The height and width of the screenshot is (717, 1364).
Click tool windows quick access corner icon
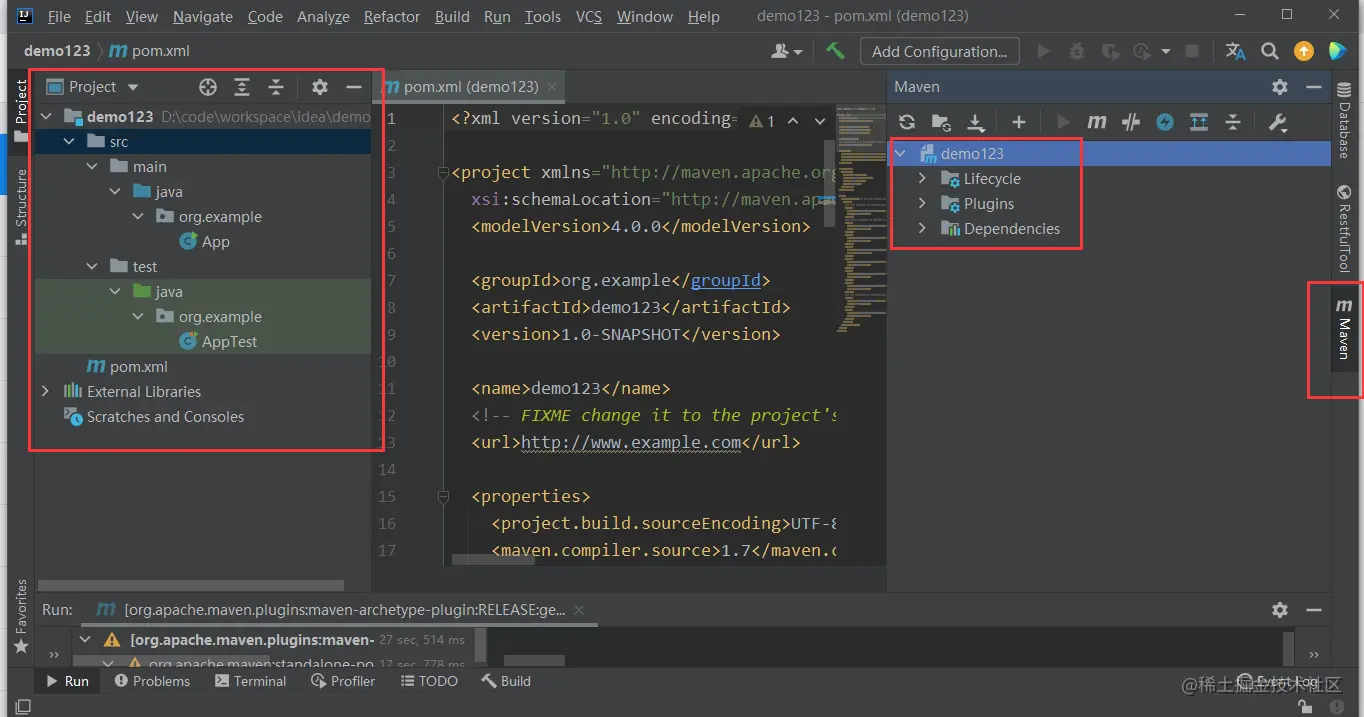(x=23, y=706)
